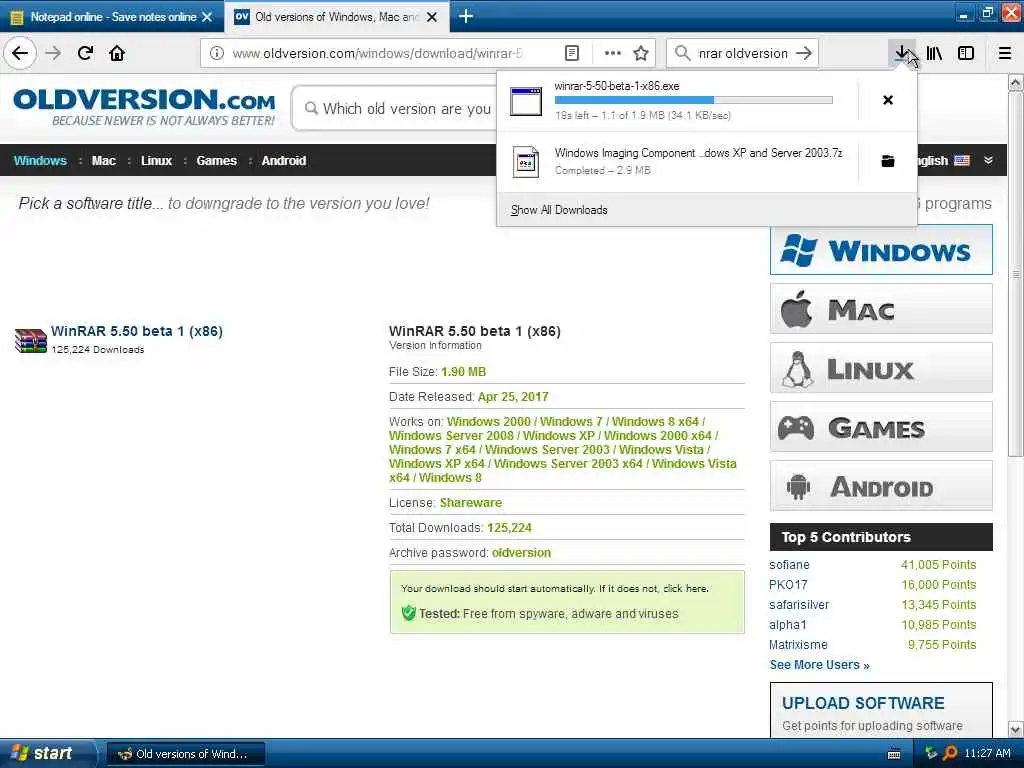Click the forward navigation arrow
The image size is (1024, 768).
click(x=54, y=53)
